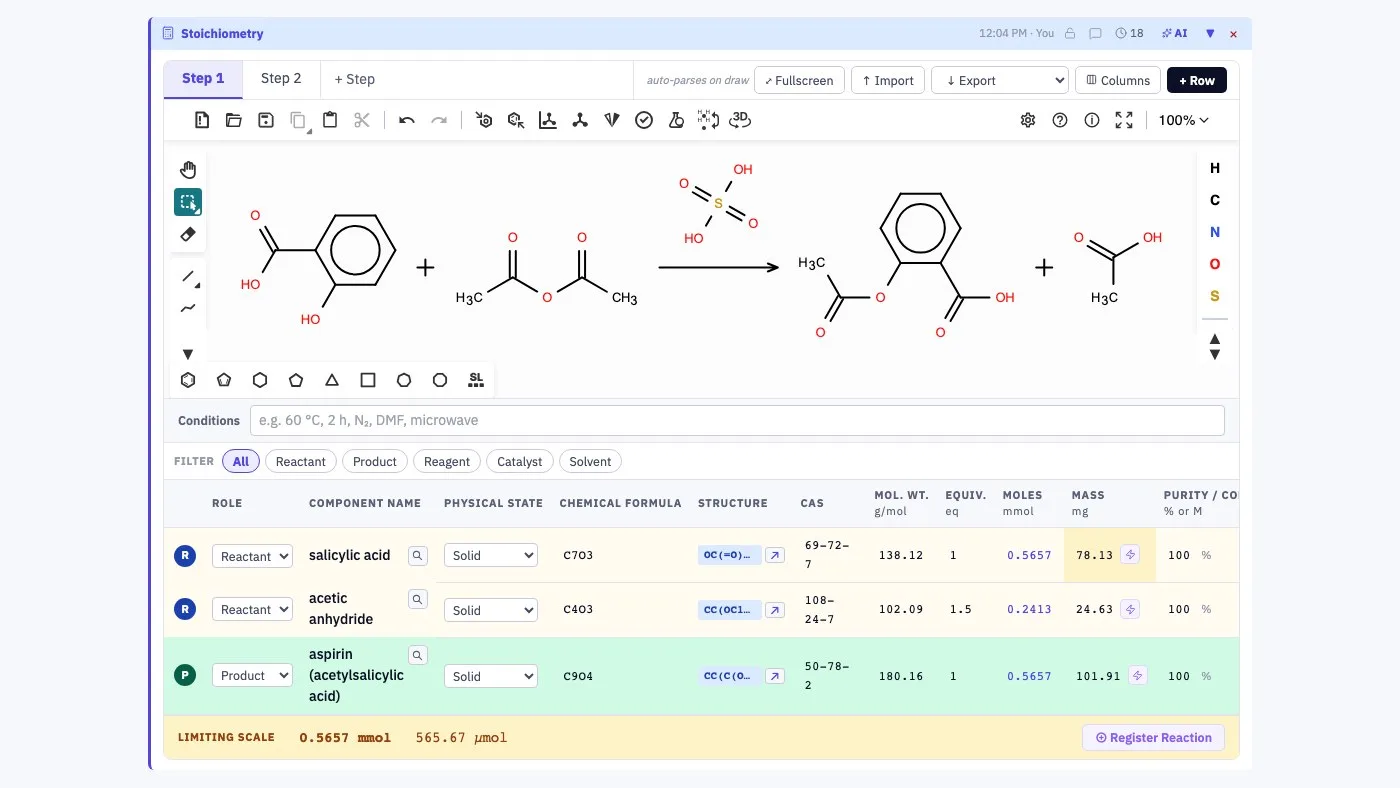This screenshot has width=1400, height=788.
Task: Add a row with + Row
Action: [x=1197, y=80]
